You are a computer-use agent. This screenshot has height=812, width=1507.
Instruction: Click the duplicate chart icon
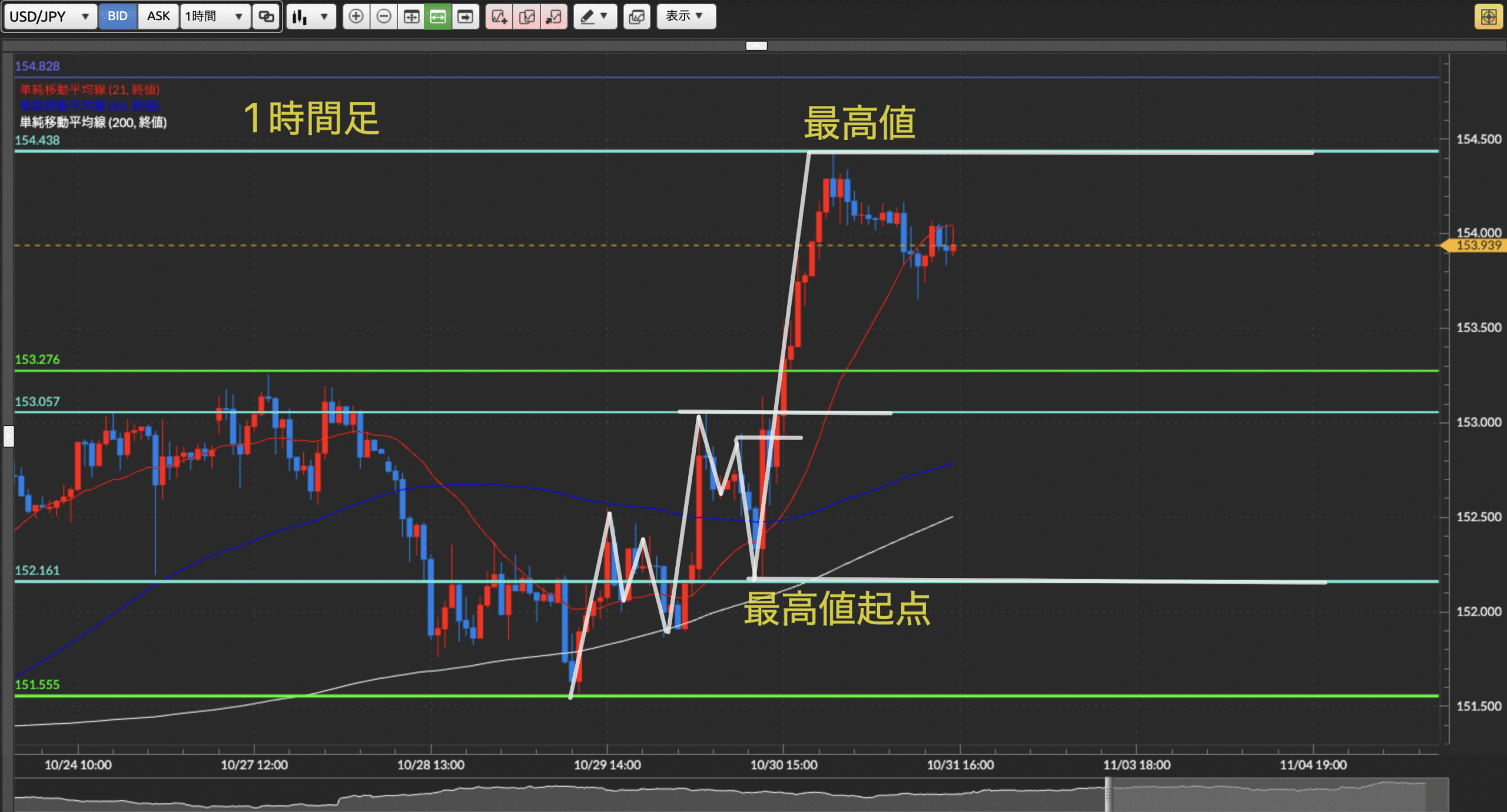[x=526, y=16]
